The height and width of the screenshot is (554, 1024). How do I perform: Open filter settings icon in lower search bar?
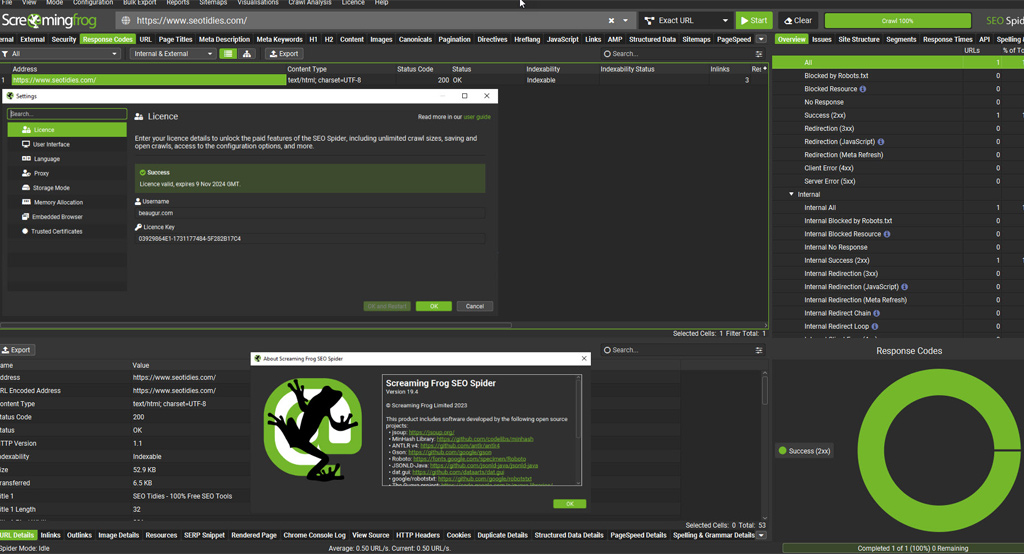click(759, 350)
